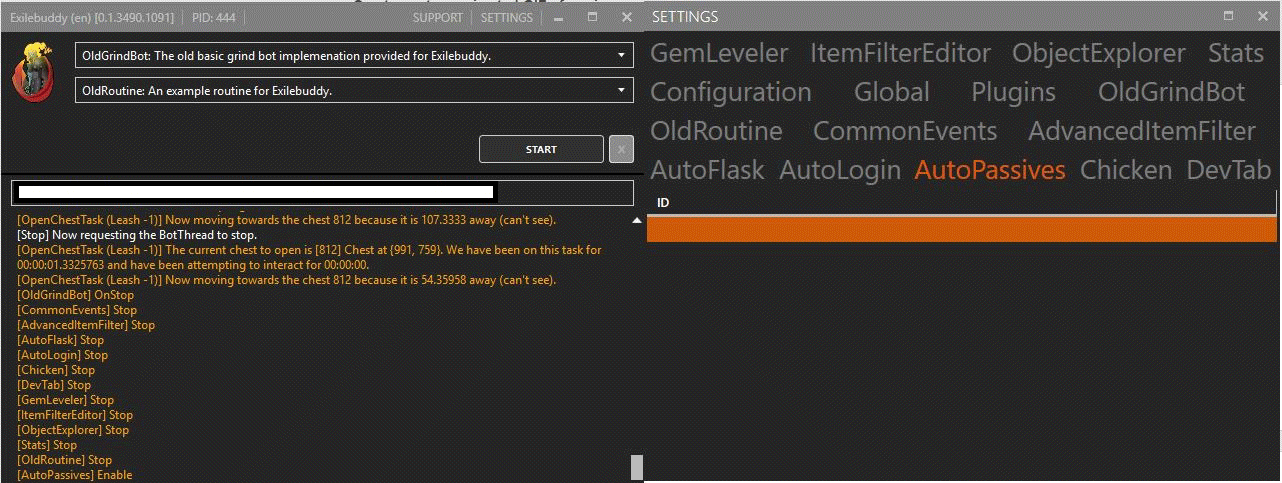This screenshot has height=483, width=1282.
Task: Open the Configuration tab
Action: (731, 92)
